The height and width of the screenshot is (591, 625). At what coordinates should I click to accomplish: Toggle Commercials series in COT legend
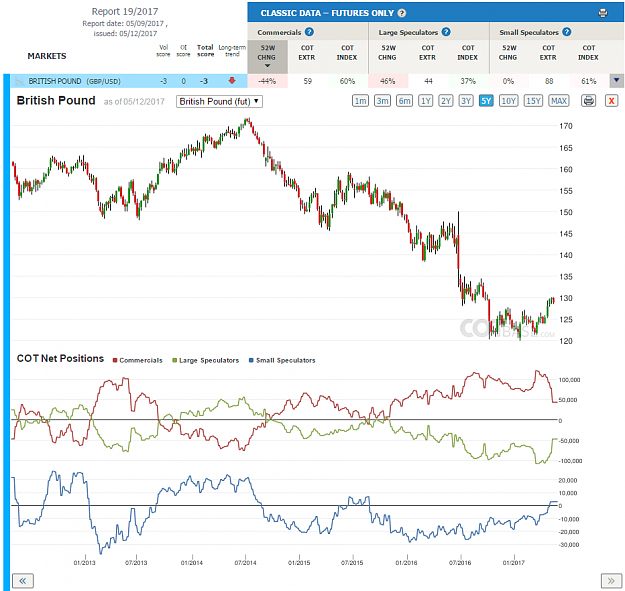click(x=138, y=360)
